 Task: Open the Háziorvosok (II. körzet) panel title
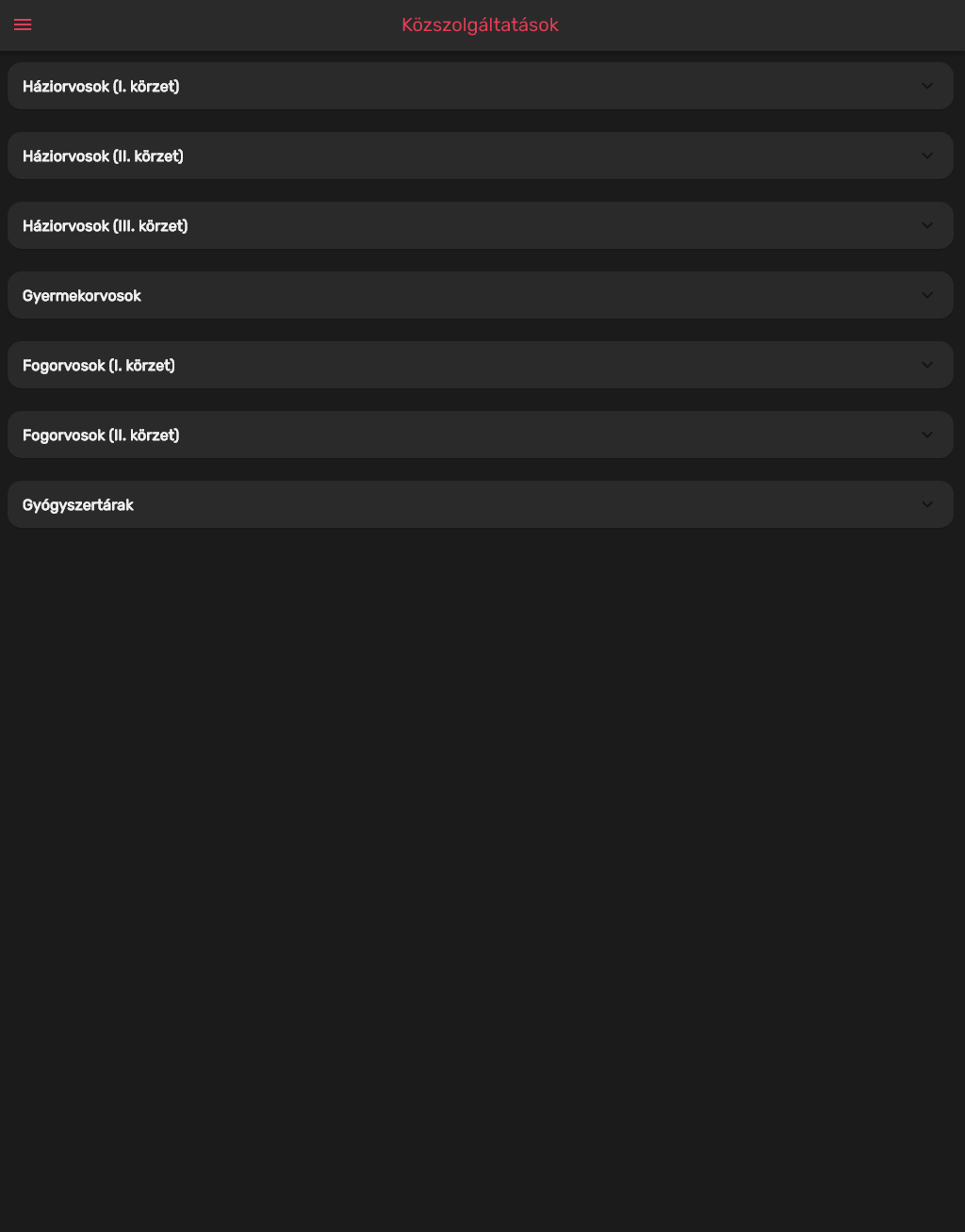[103, 156]
